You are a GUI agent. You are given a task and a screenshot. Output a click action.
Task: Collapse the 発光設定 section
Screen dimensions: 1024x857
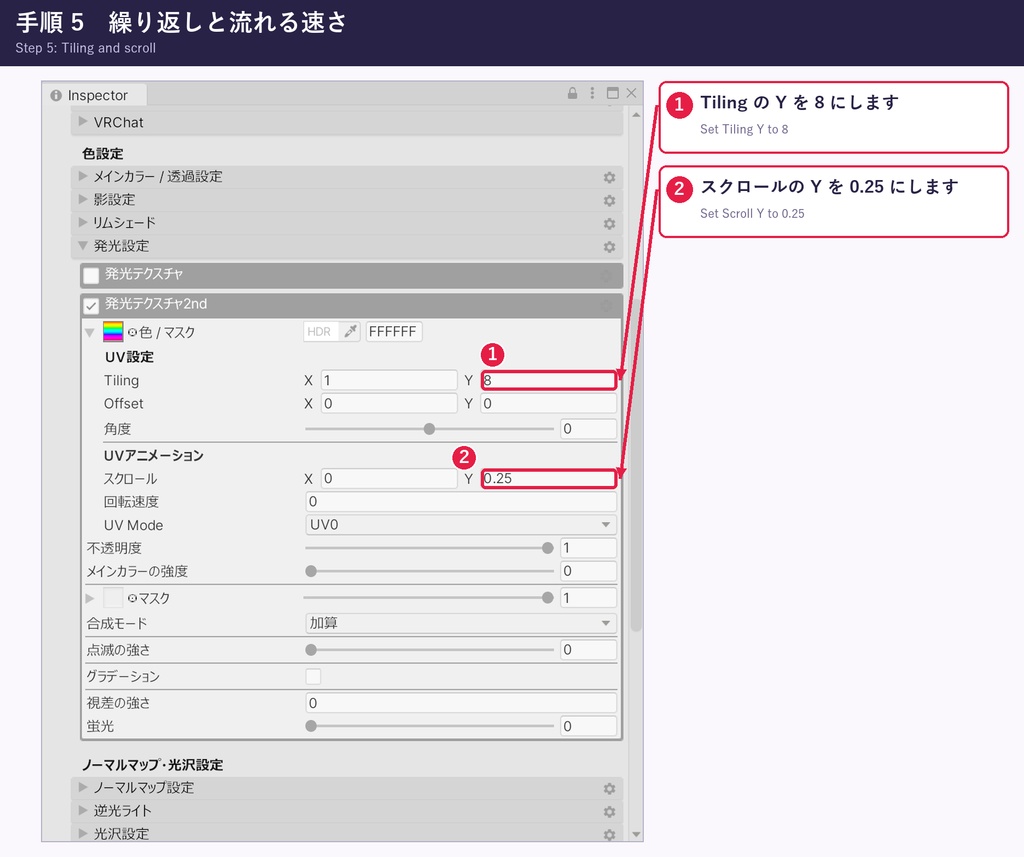coord(82,246)
